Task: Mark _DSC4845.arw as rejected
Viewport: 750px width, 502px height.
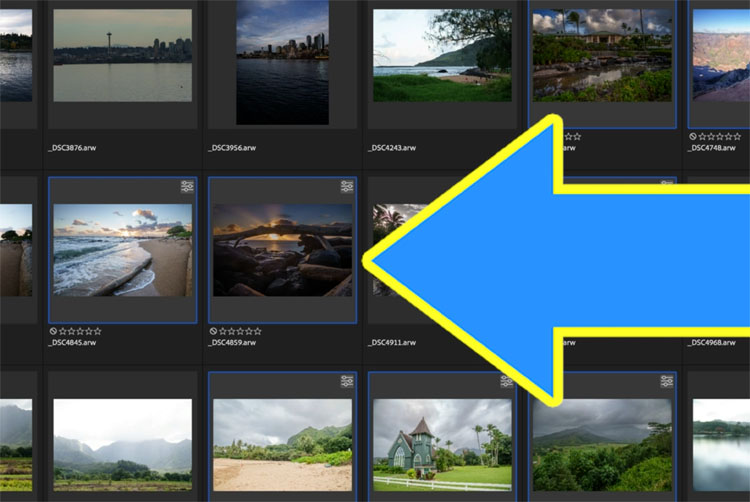Action: [x=53, y=331]
